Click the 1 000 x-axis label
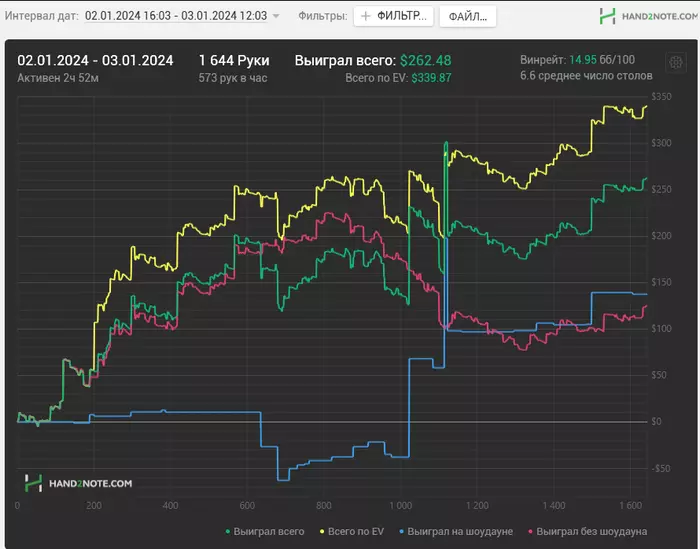The height and width of the screenshot is (549, 700). [x=400, y=505]
